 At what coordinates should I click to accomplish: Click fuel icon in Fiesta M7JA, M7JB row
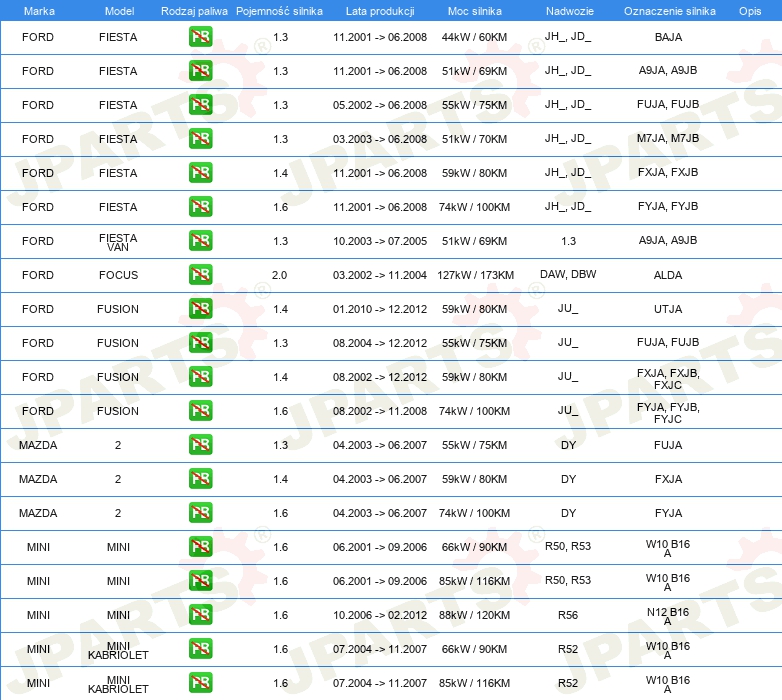200,139
